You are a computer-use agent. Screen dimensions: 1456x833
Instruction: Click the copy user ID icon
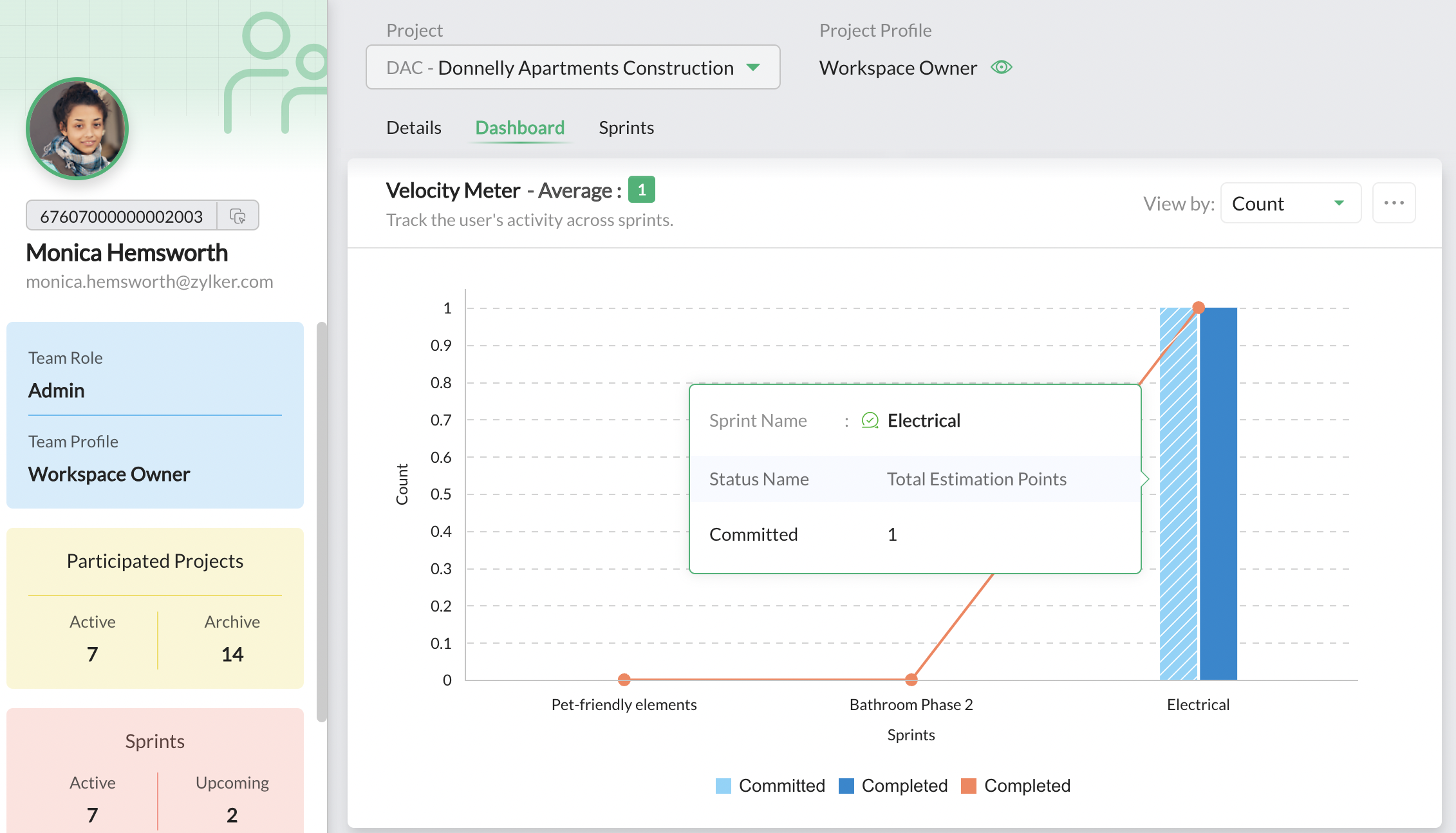tap(238, 216)
